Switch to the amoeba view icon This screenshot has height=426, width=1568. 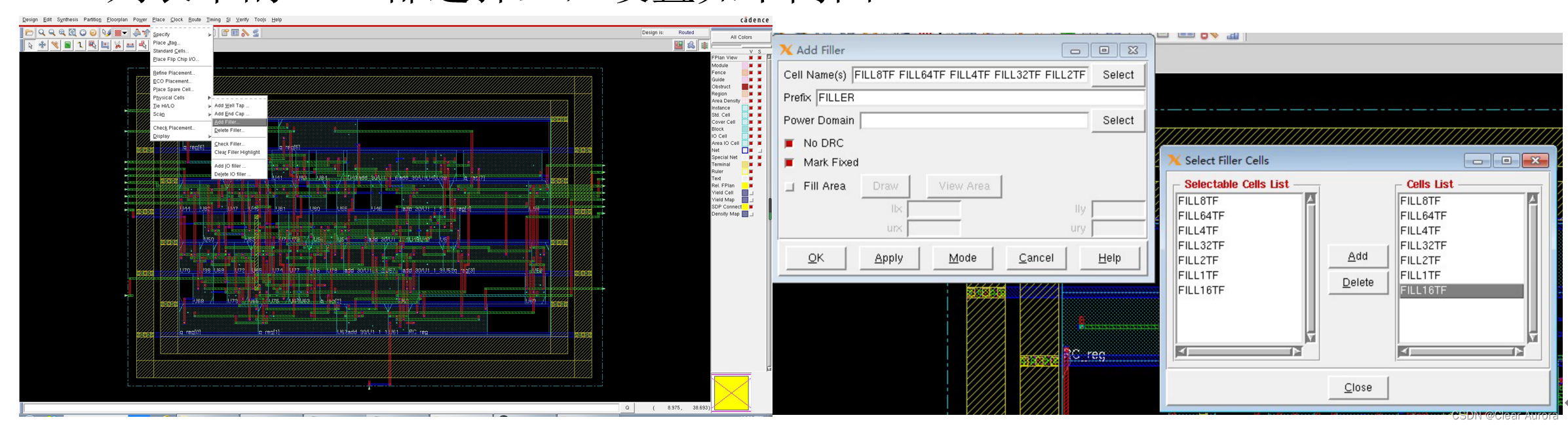tap(691, 45)
